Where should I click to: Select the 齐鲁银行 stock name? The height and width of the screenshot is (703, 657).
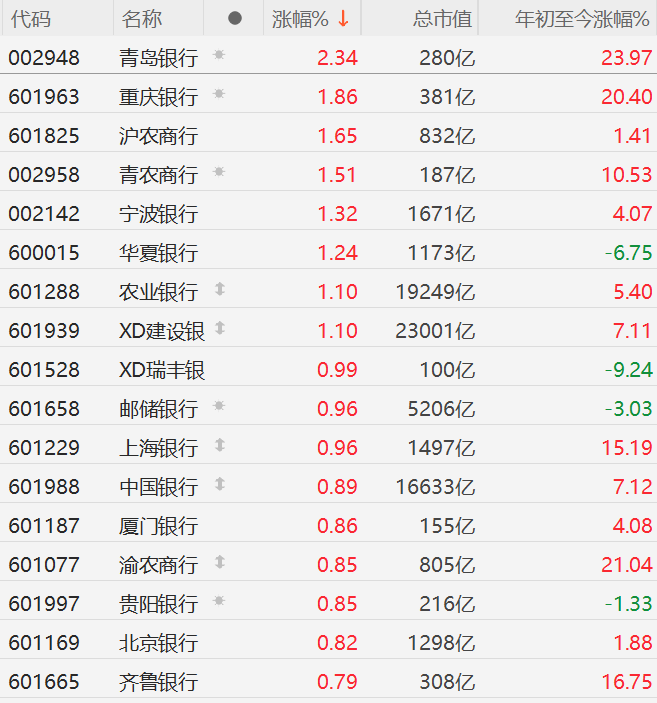(x=158, y=682)
